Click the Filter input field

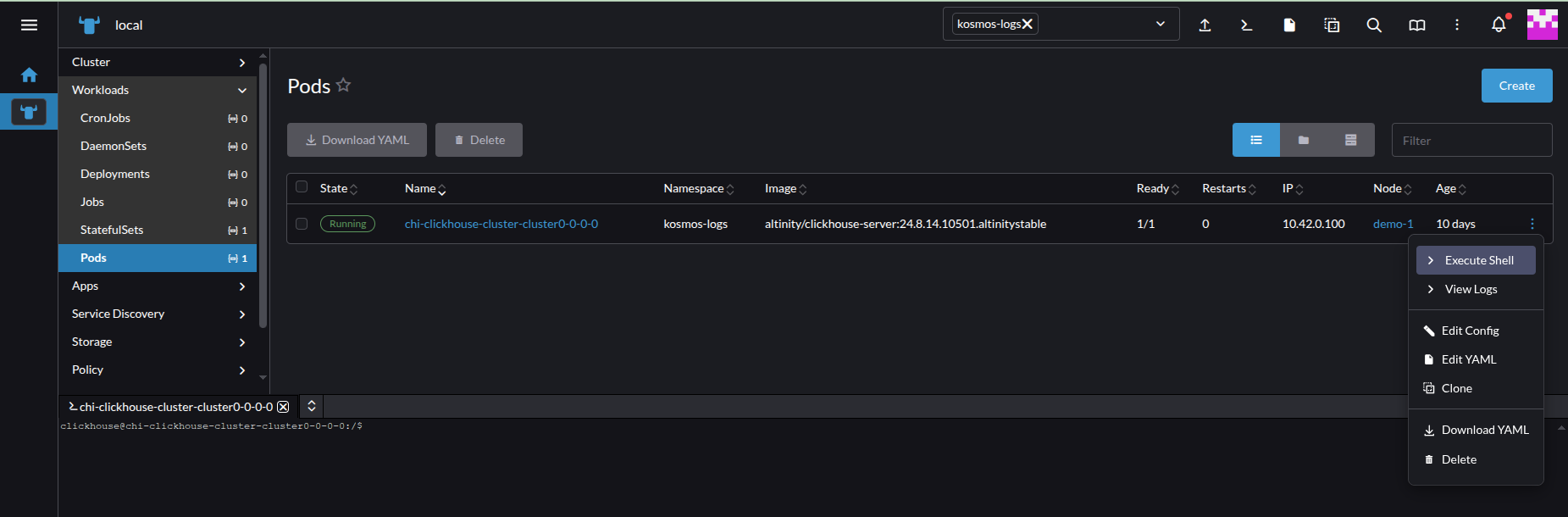click(1471, 141)
